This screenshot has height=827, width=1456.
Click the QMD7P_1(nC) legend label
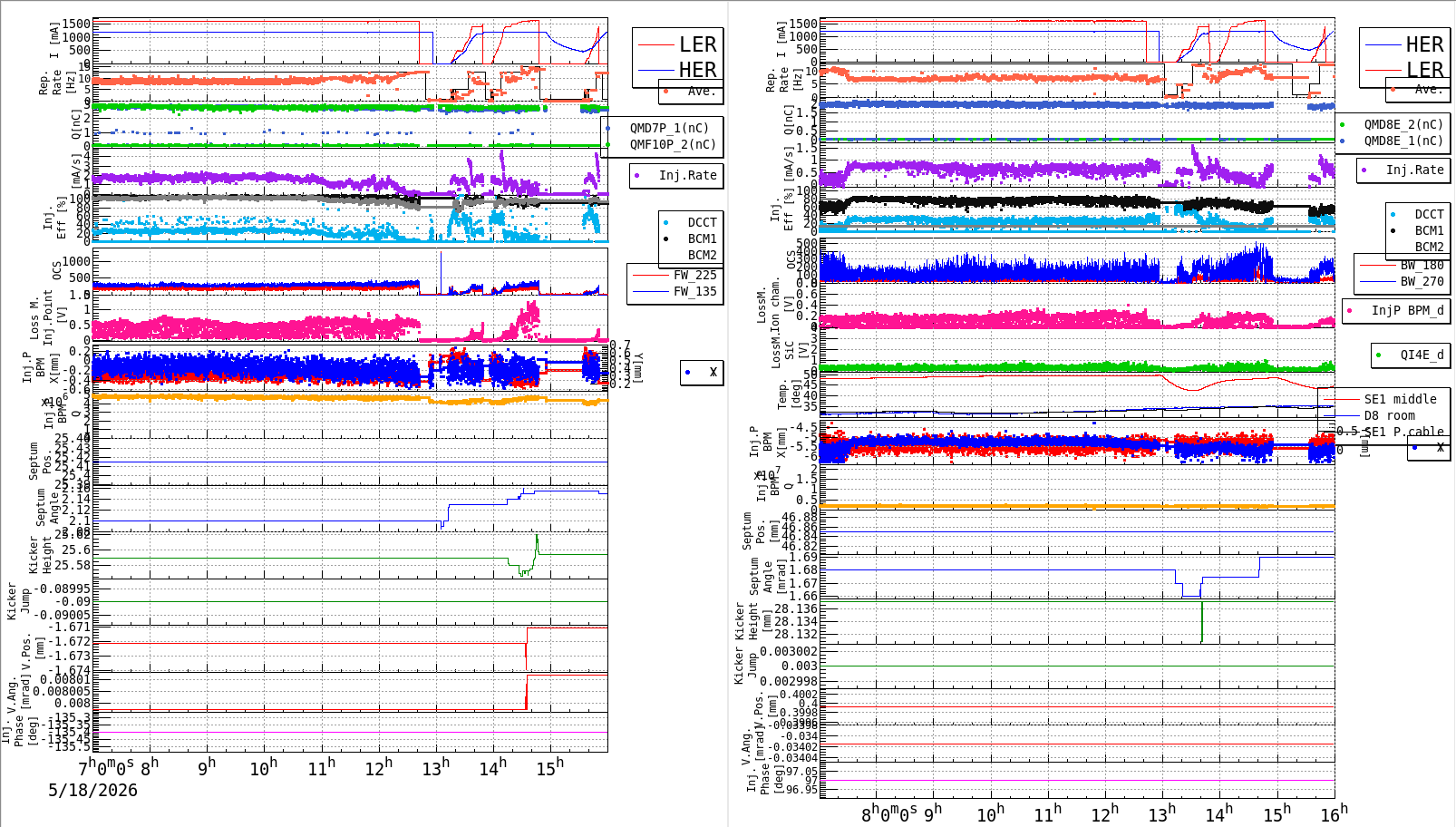click(670, 128)
